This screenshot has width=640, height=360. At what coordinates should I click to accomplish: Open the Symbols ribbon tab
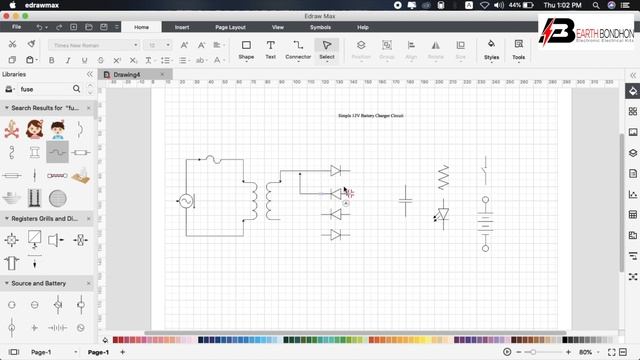tap(320, 27)
